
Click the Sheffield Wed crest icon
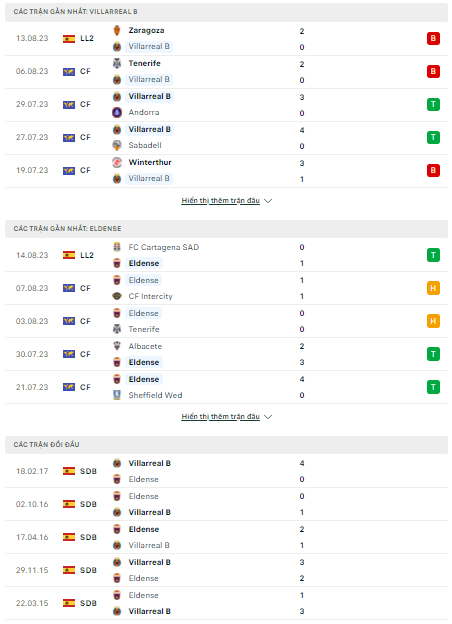coord(117,395)
